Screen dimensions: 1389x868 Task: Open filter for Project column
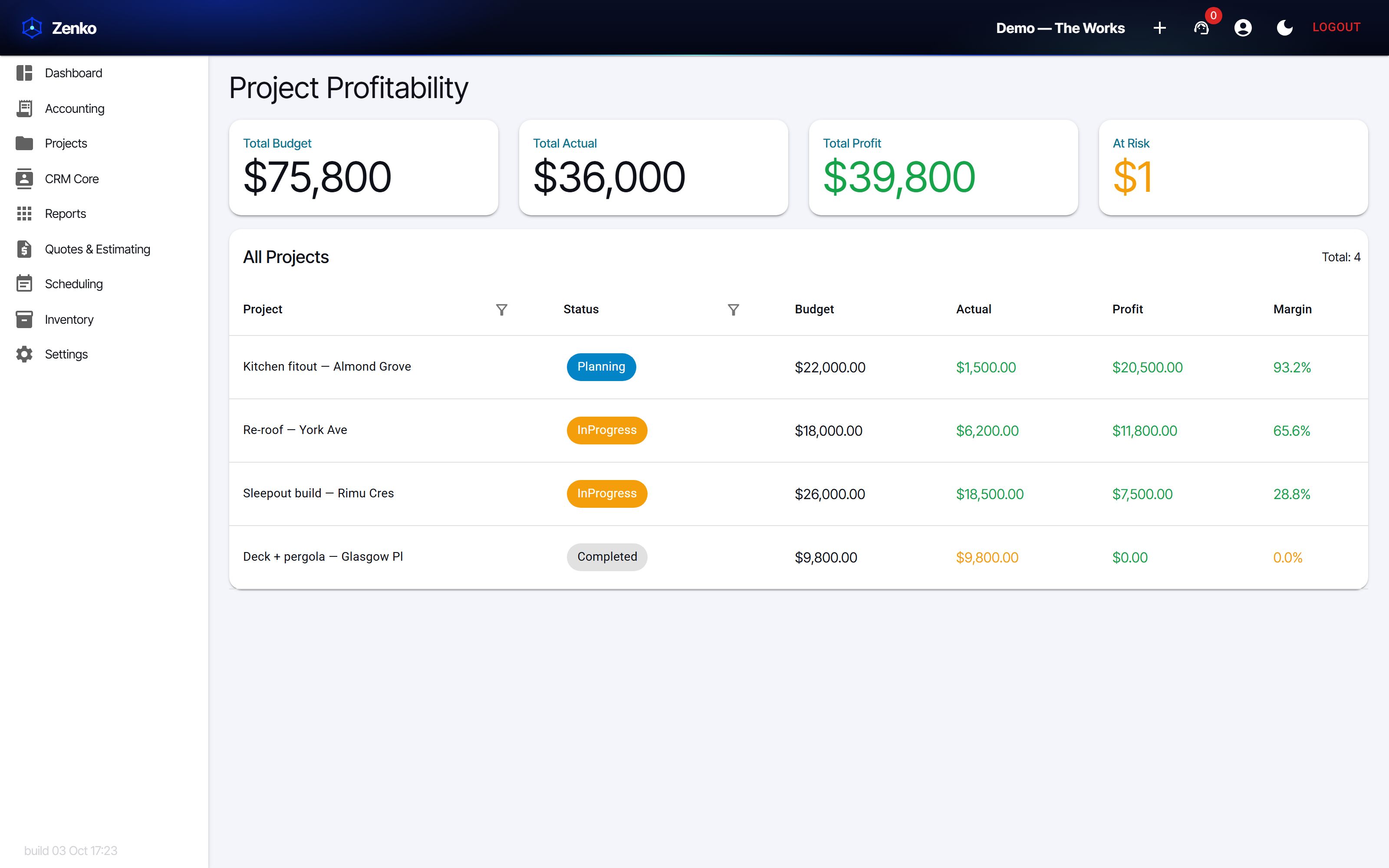[x=502, y=309]
